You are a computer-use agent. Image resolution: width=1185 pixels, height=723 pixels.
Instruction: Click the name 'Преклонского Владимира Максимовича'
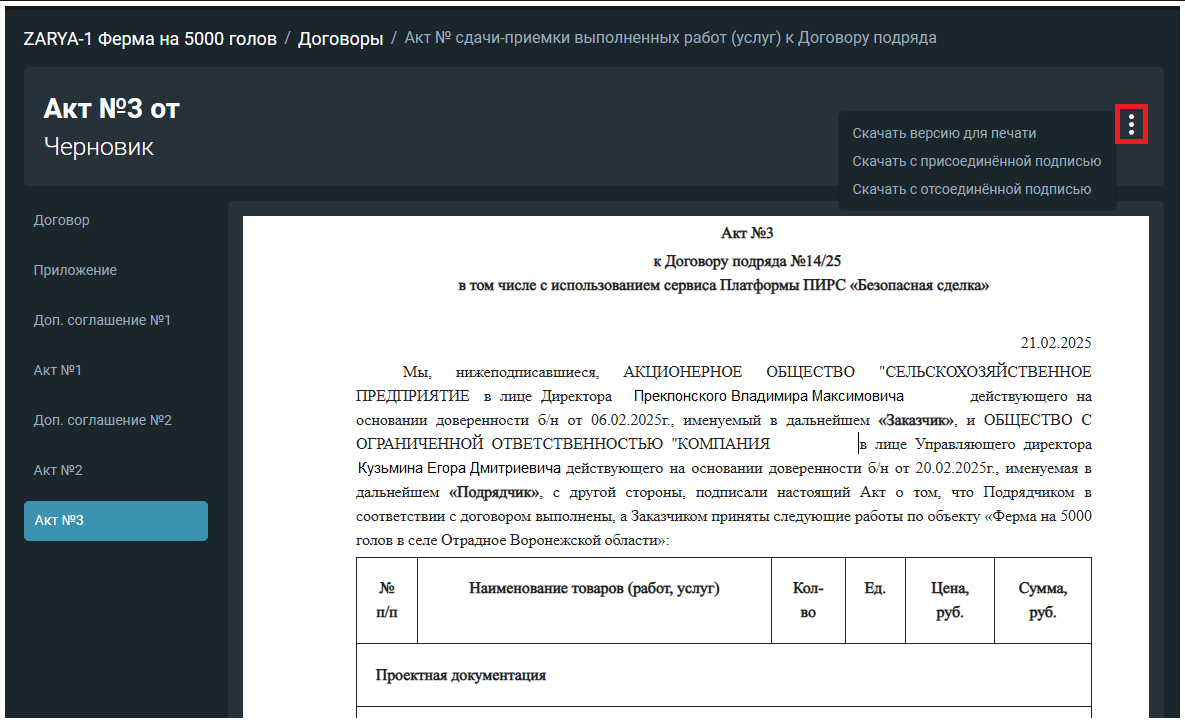coord(769,396)
